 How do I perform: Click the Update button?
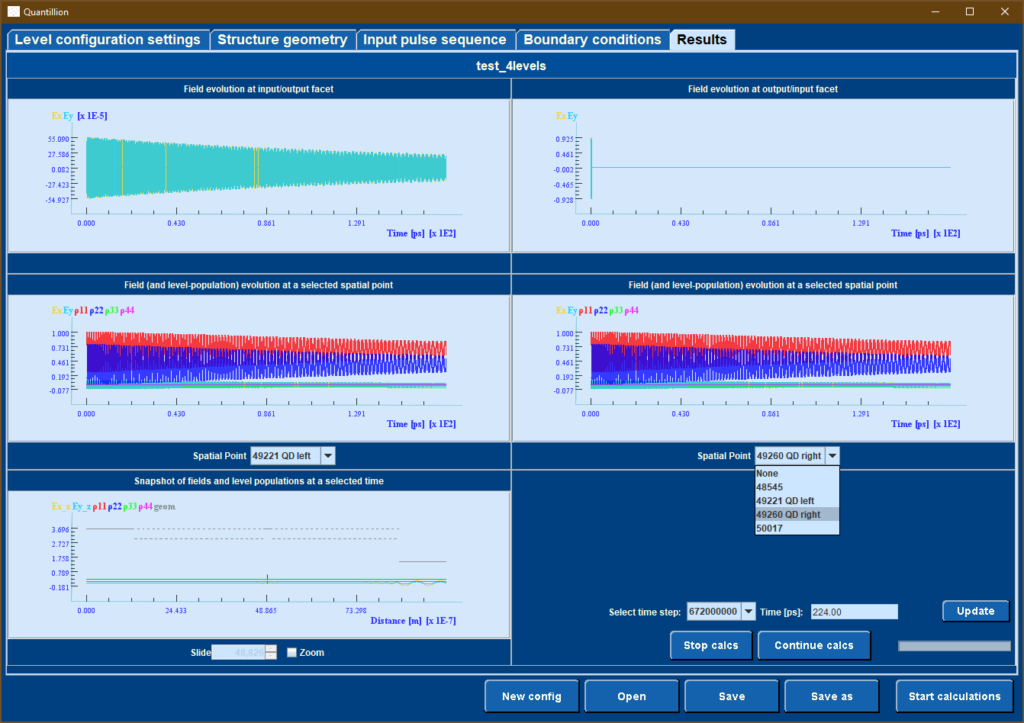(976, 611)
